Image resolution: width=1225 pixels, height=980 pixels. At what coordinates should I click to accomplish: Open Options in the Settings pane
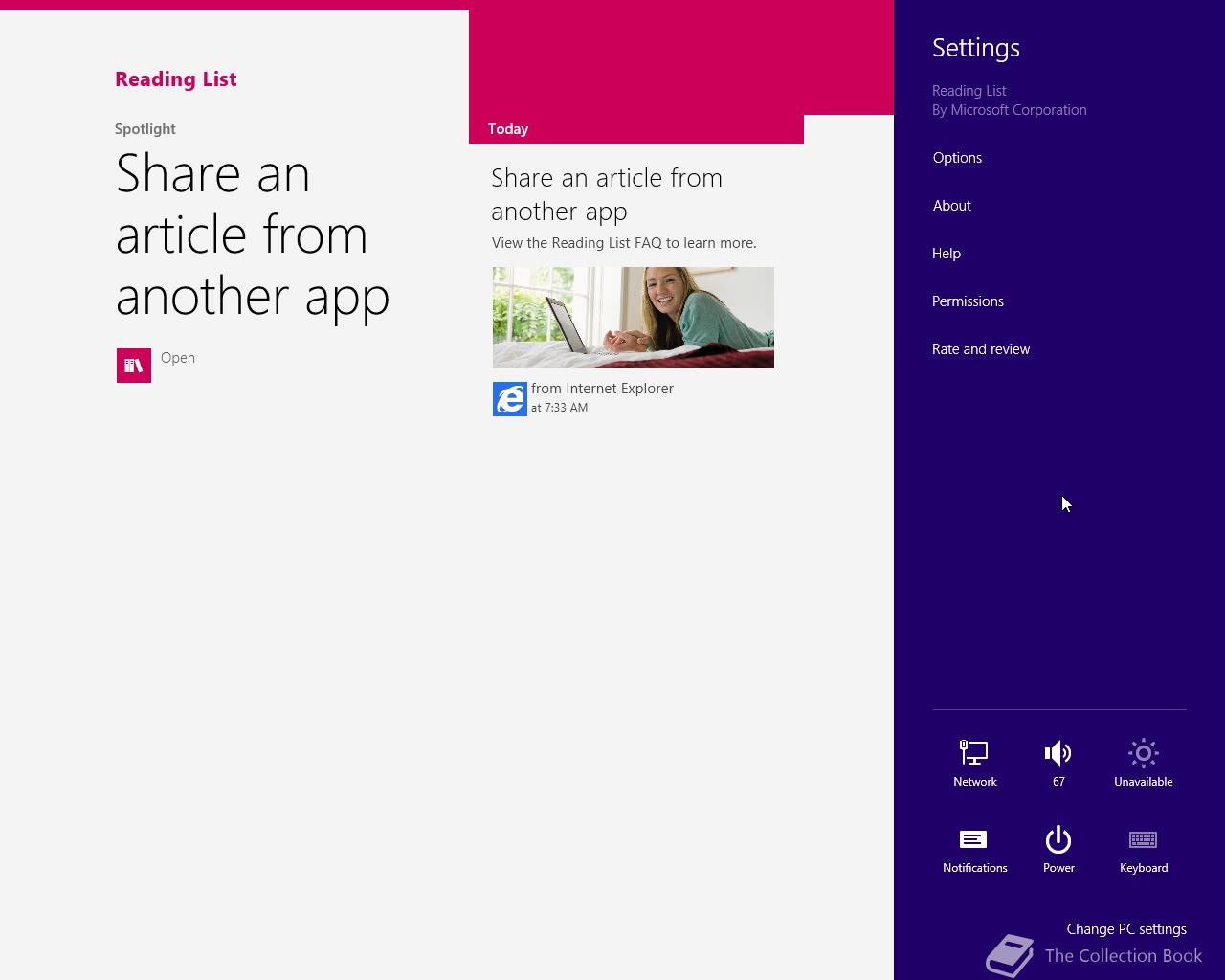click(x=957, y=158)
